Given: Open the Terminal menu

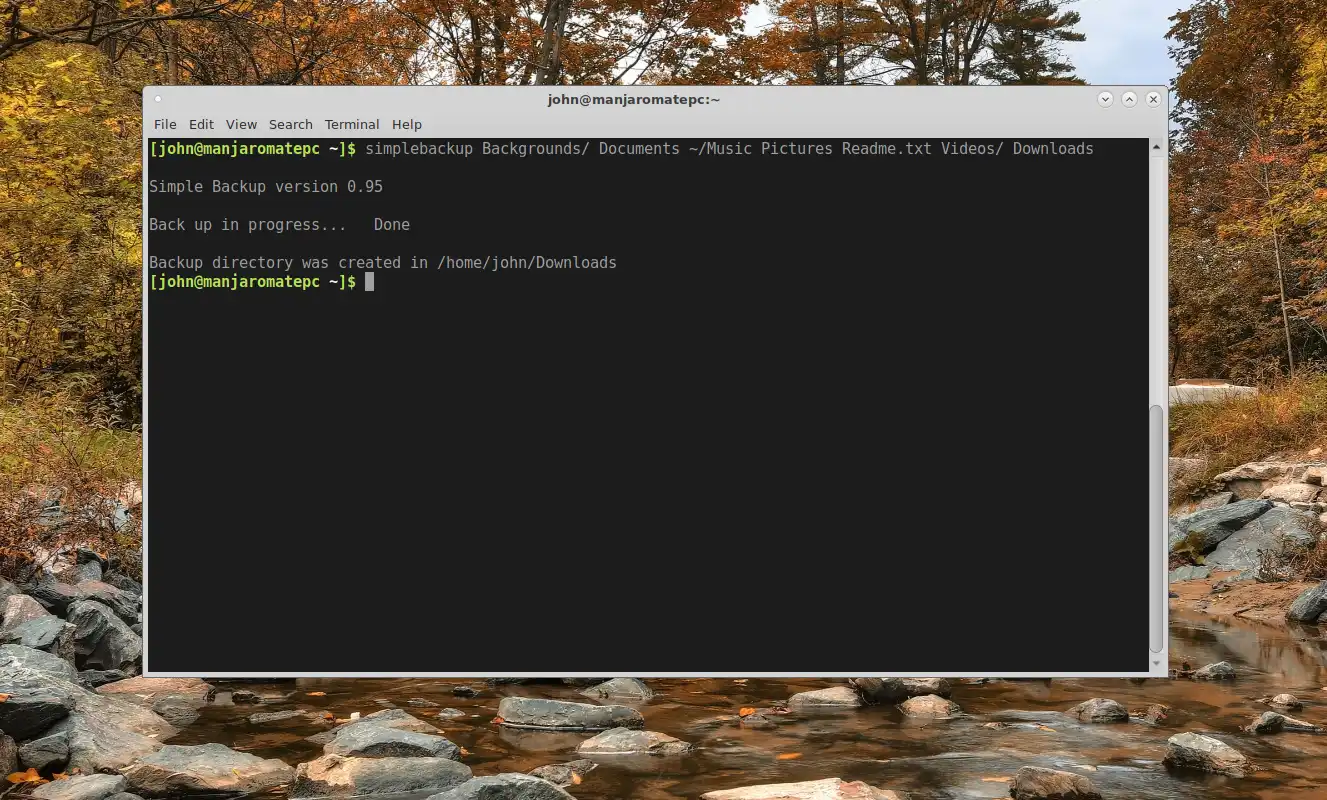Looking at the screenshot, I should click(352, 124).
